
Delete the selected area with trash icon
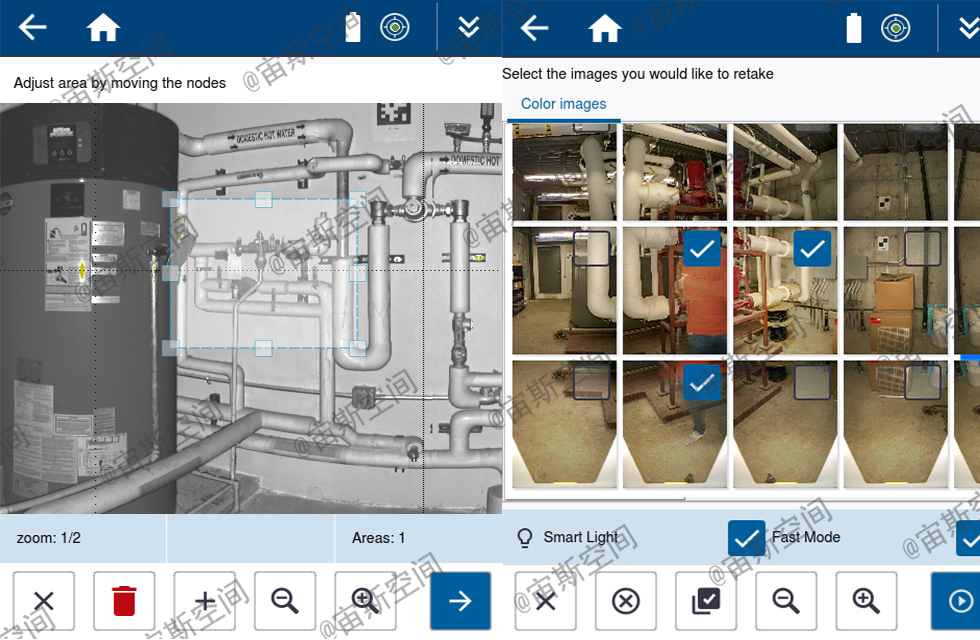[124, 601]
